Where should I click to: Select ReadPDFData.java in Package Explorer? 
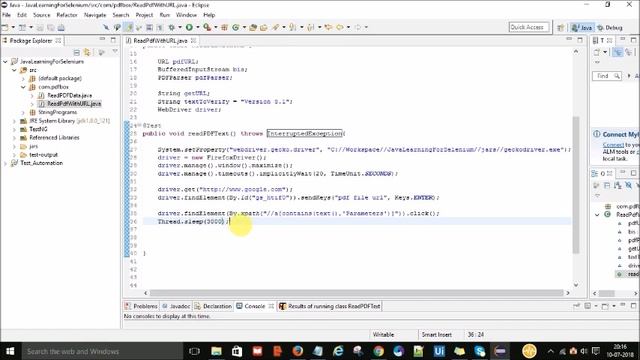[x=69, y=96]
